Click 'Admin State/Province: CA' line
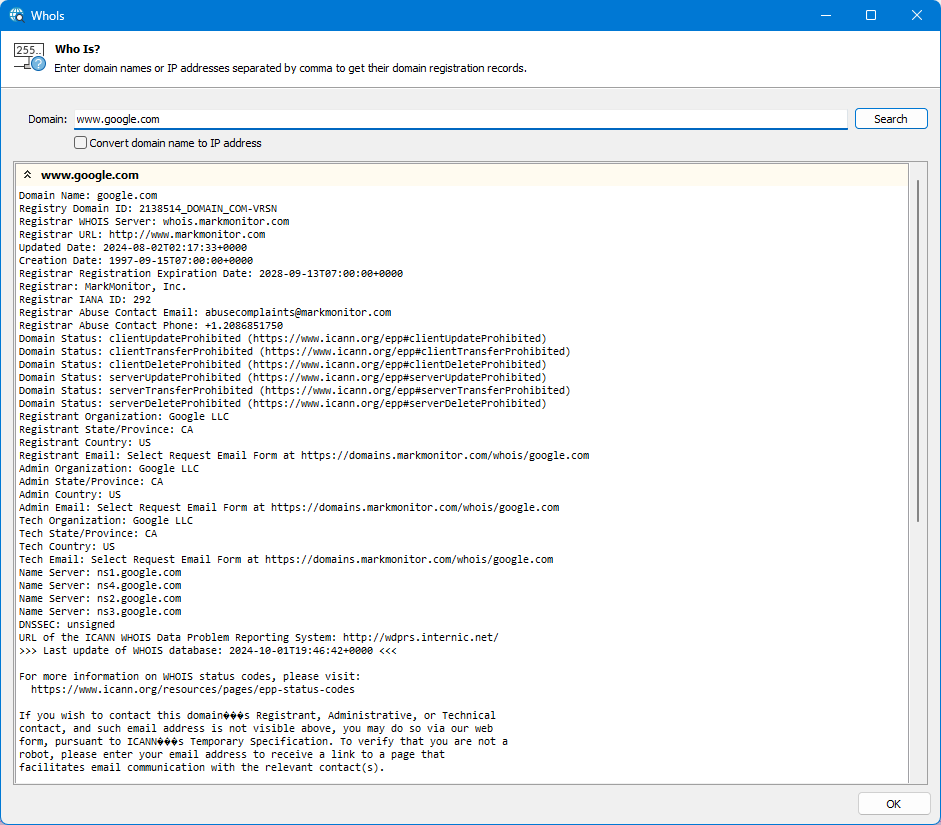The width and height of the screenshot is (941, 825). pos(91,482)
